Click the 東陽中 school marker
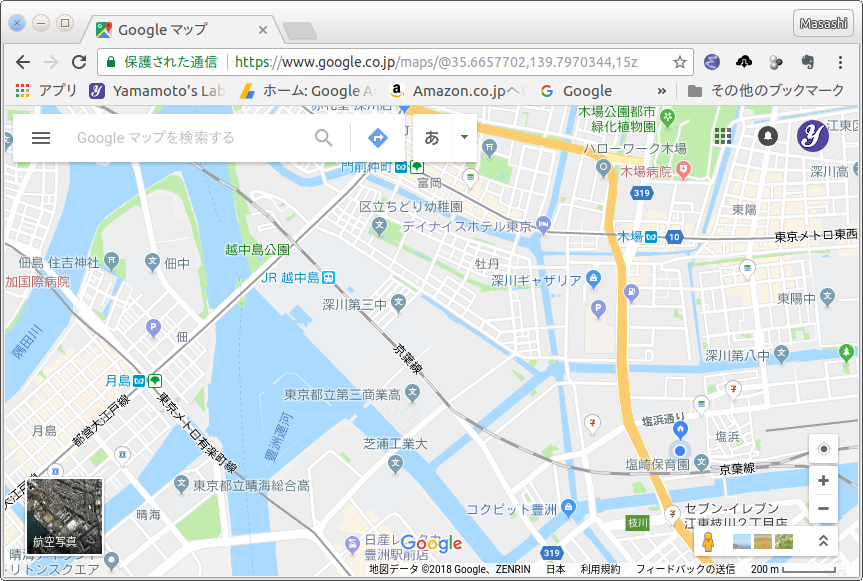The width and height of the screenshot is (863, 581). [x=827, y=297]
